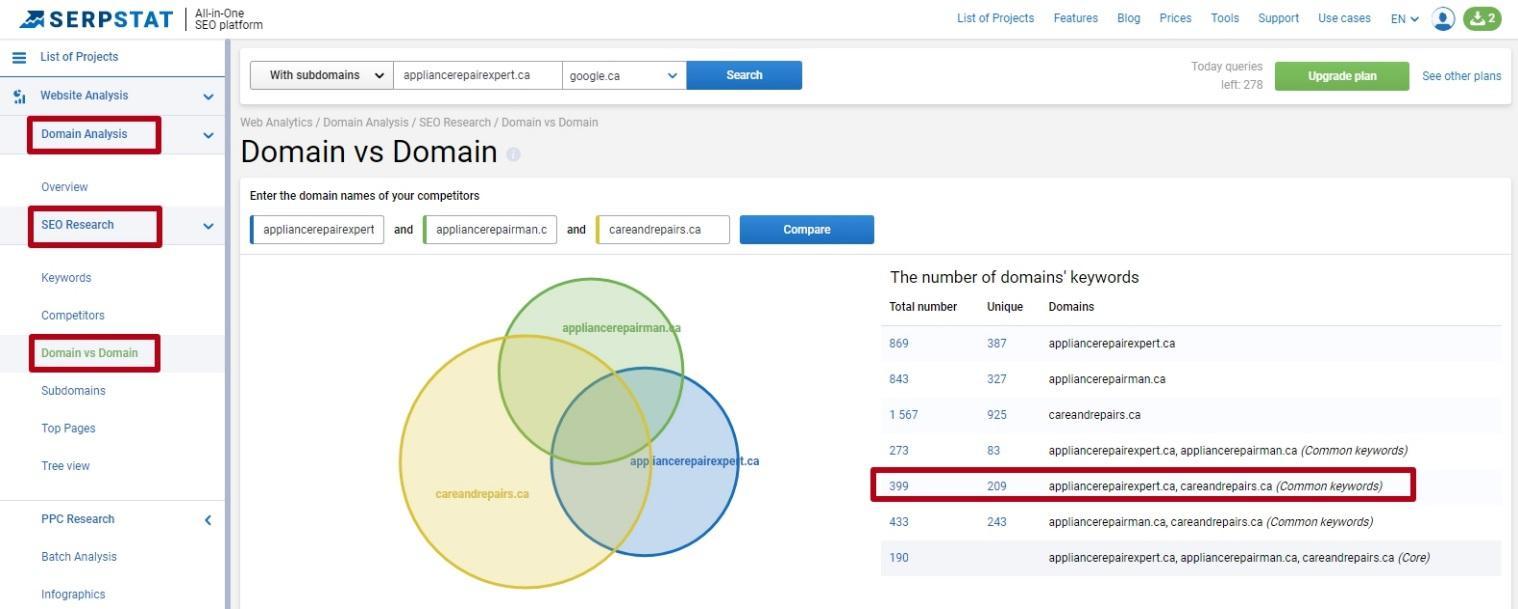Open Features in top navigation

(x=1075, y=18)
